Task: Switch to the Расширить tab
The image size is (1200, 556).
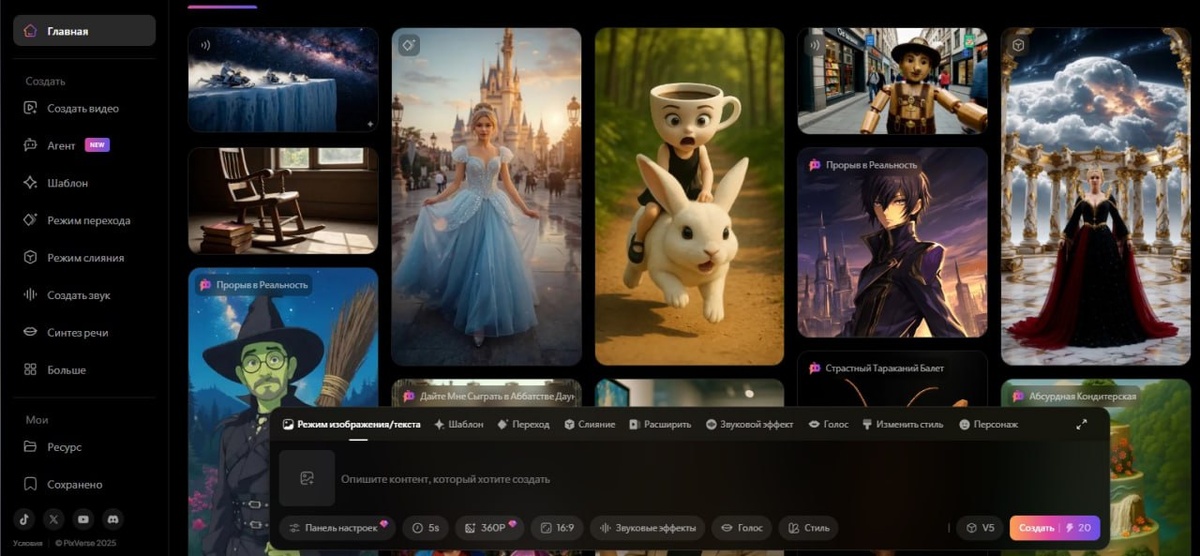Action: pos(660,424)
